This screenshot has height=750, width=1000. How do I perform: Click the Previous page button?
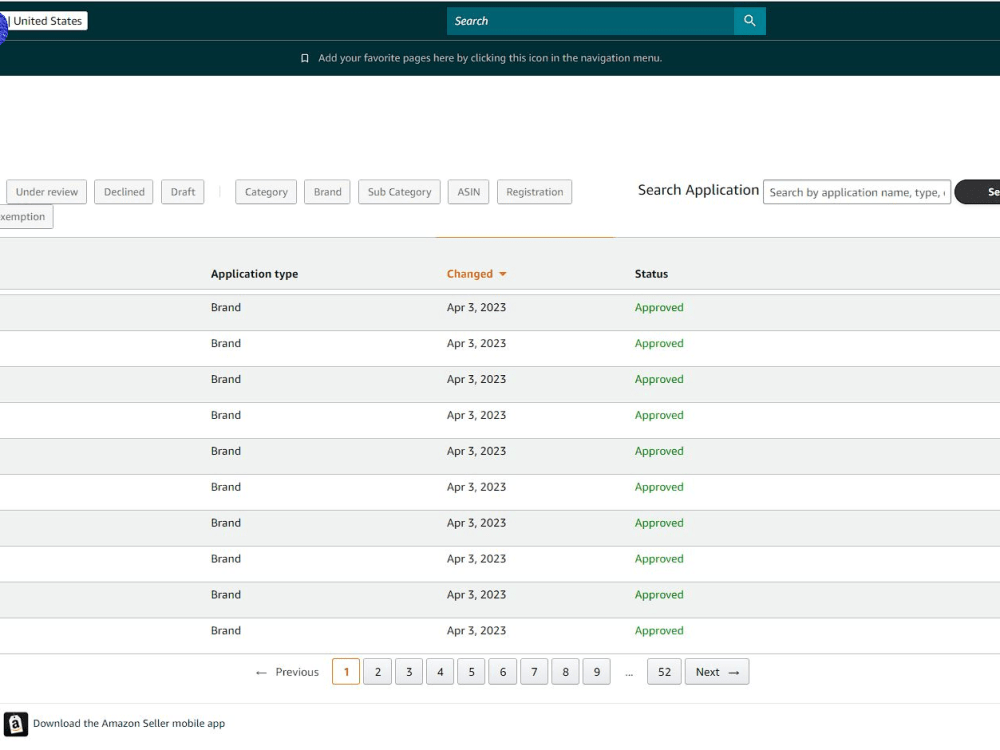coord(287,672)
